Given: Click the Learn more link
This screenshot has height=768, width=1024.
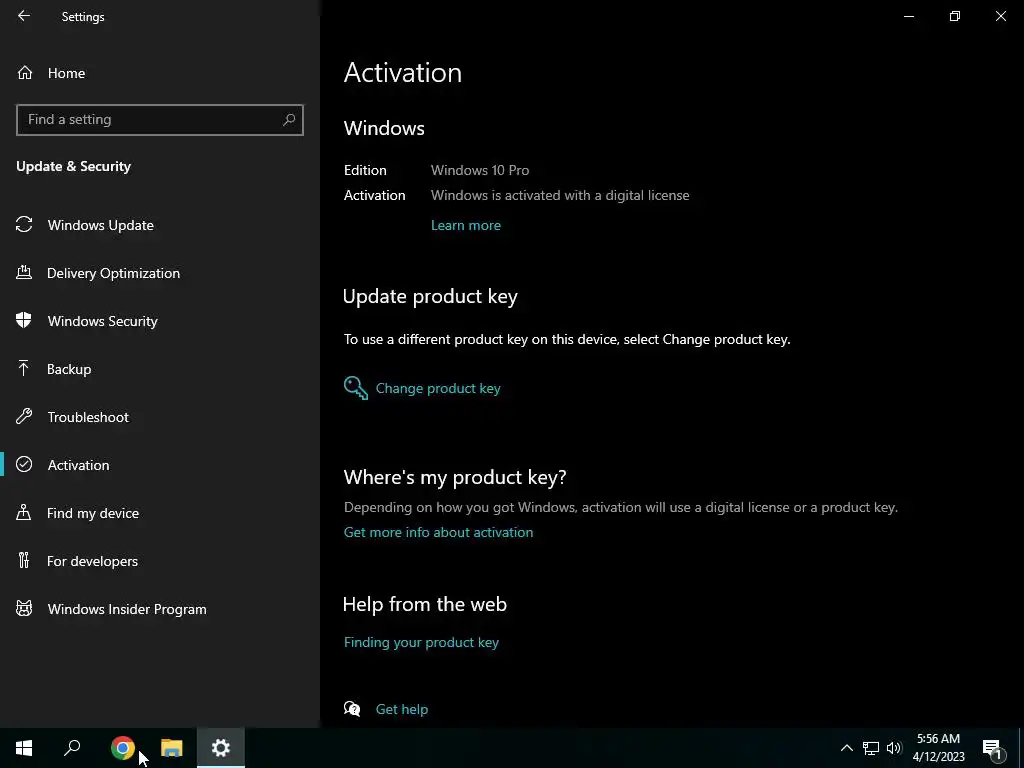Looking at the screenshot, I should click(466, 225).
